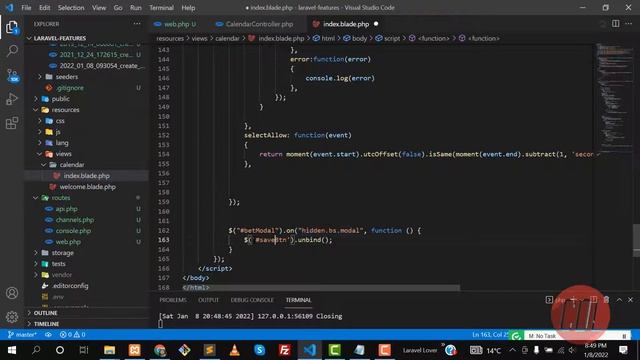
Task: Click the master branch status item
Action: pos(22,335)
